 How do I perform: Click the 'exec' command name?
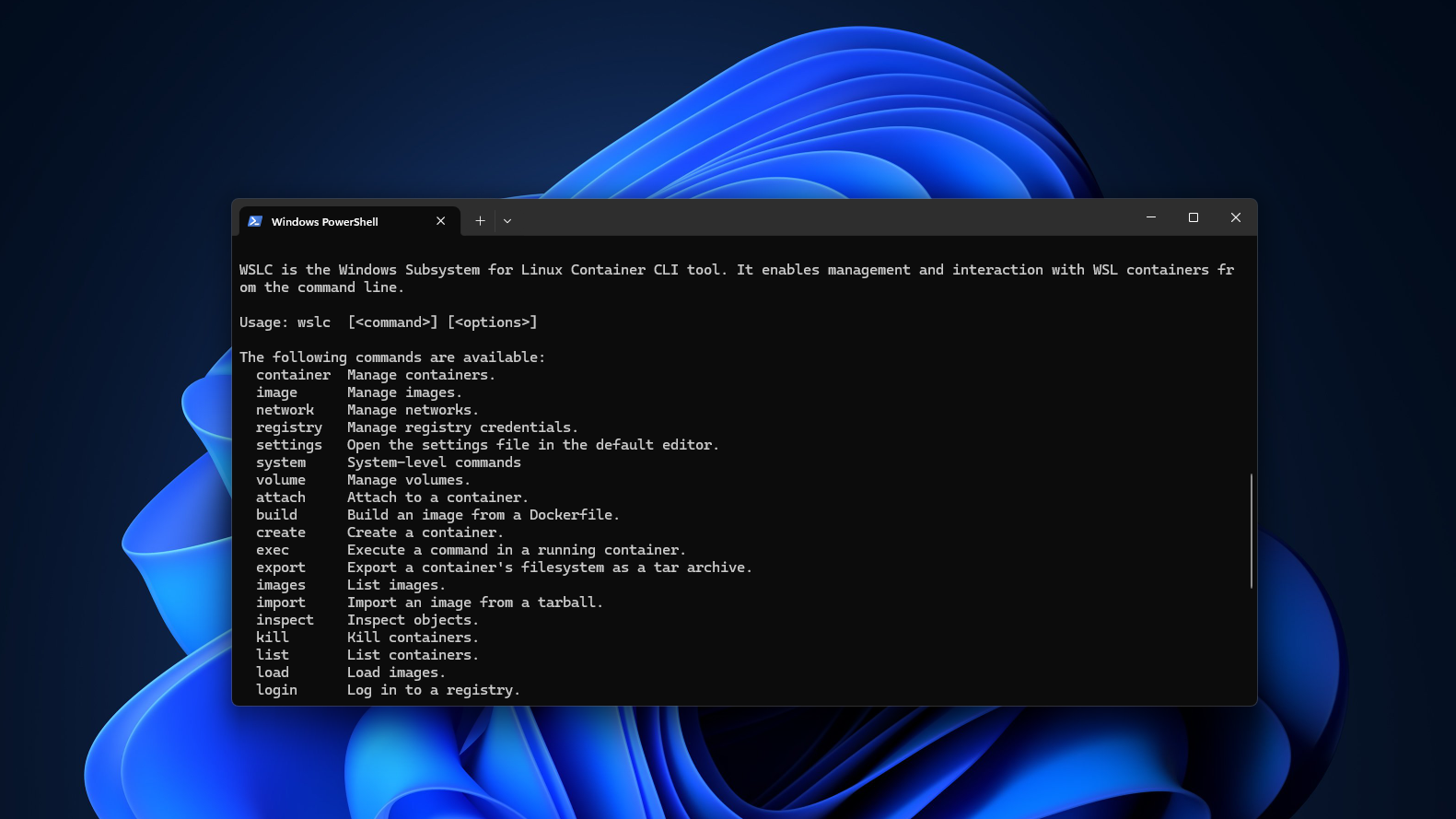[273, 550]
